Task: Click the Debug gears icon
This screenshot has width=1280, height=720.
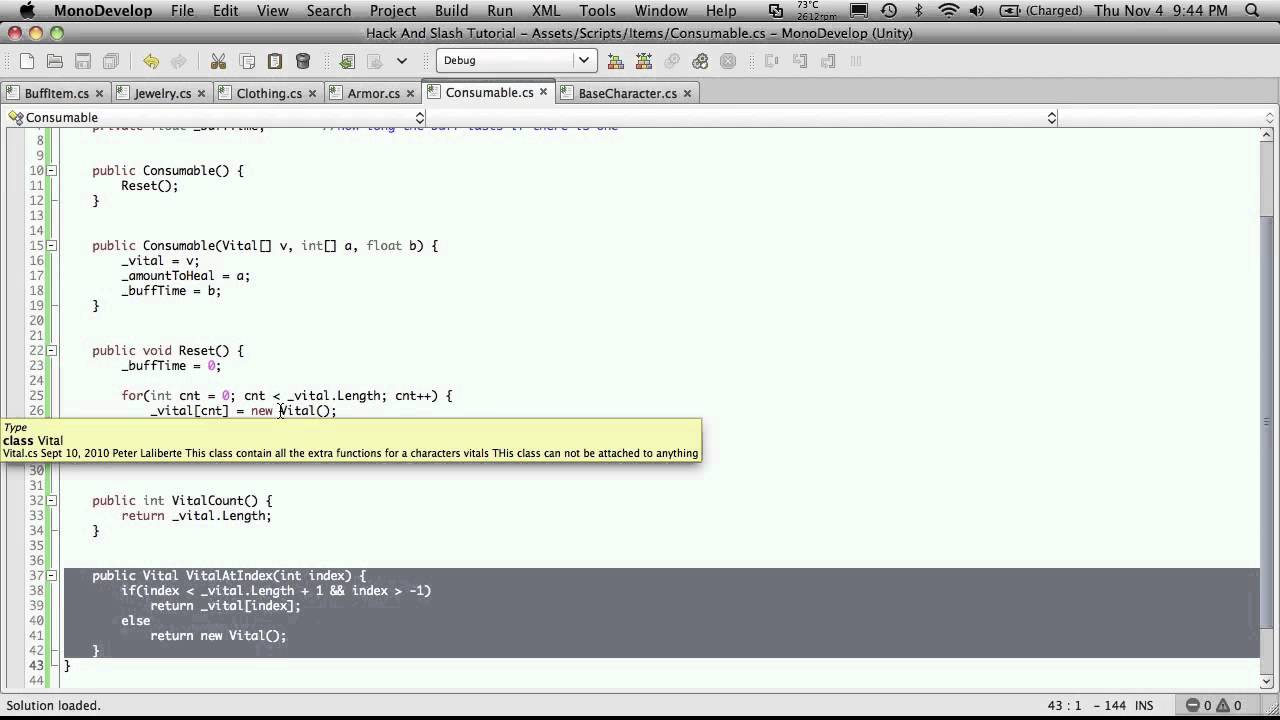Action: [700, 61]
